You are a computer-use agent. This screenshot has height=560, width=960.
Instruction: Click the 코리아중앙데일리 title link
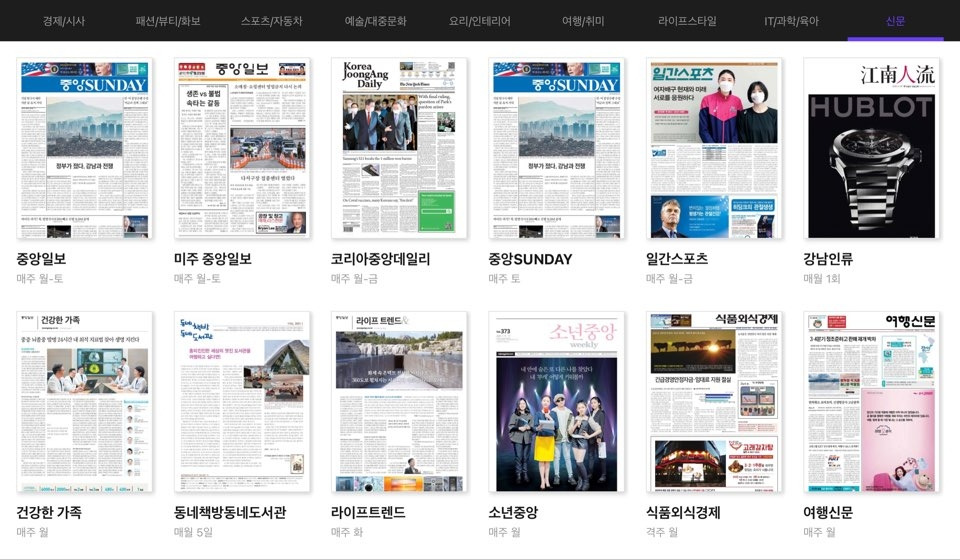click(380, 259)
